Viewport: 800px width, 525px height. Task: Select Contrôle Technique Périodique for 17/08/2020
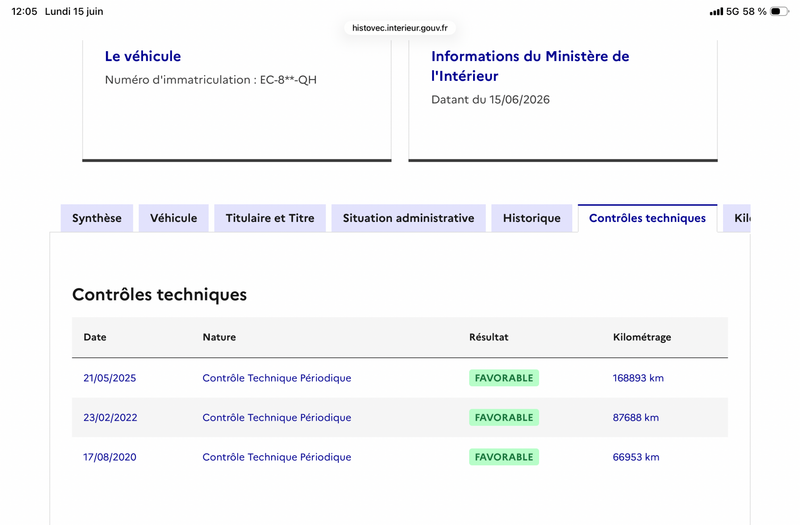(277, 457)
